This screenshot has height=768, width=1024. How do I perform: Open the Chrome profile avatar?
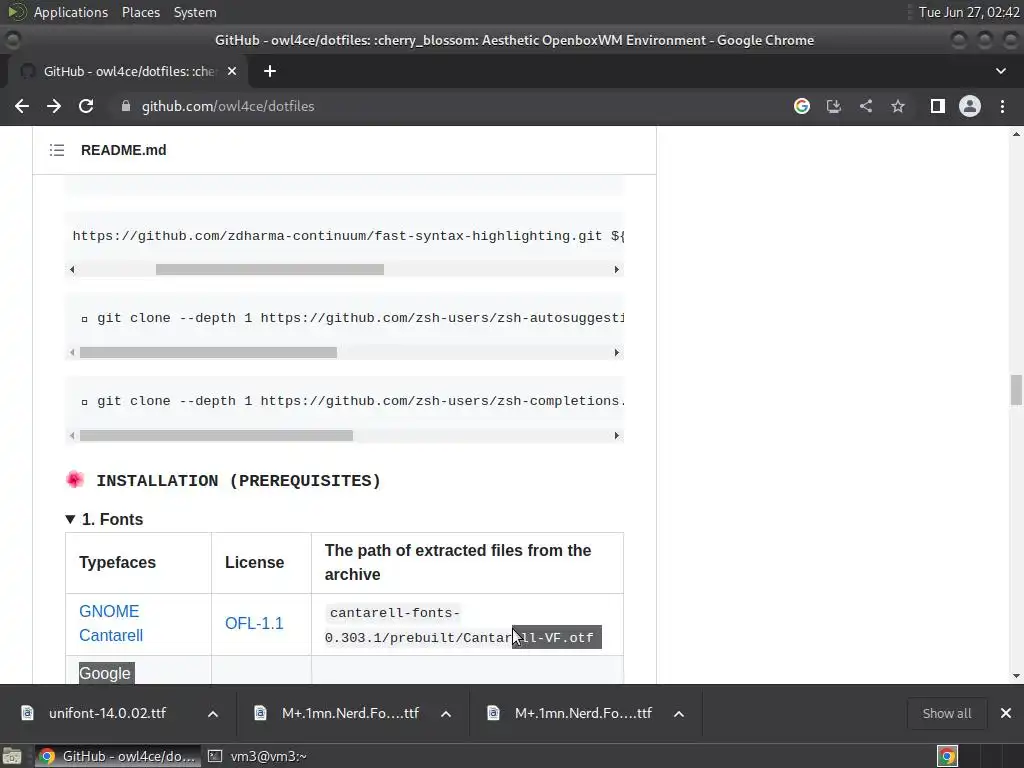(x=970, y=106)
